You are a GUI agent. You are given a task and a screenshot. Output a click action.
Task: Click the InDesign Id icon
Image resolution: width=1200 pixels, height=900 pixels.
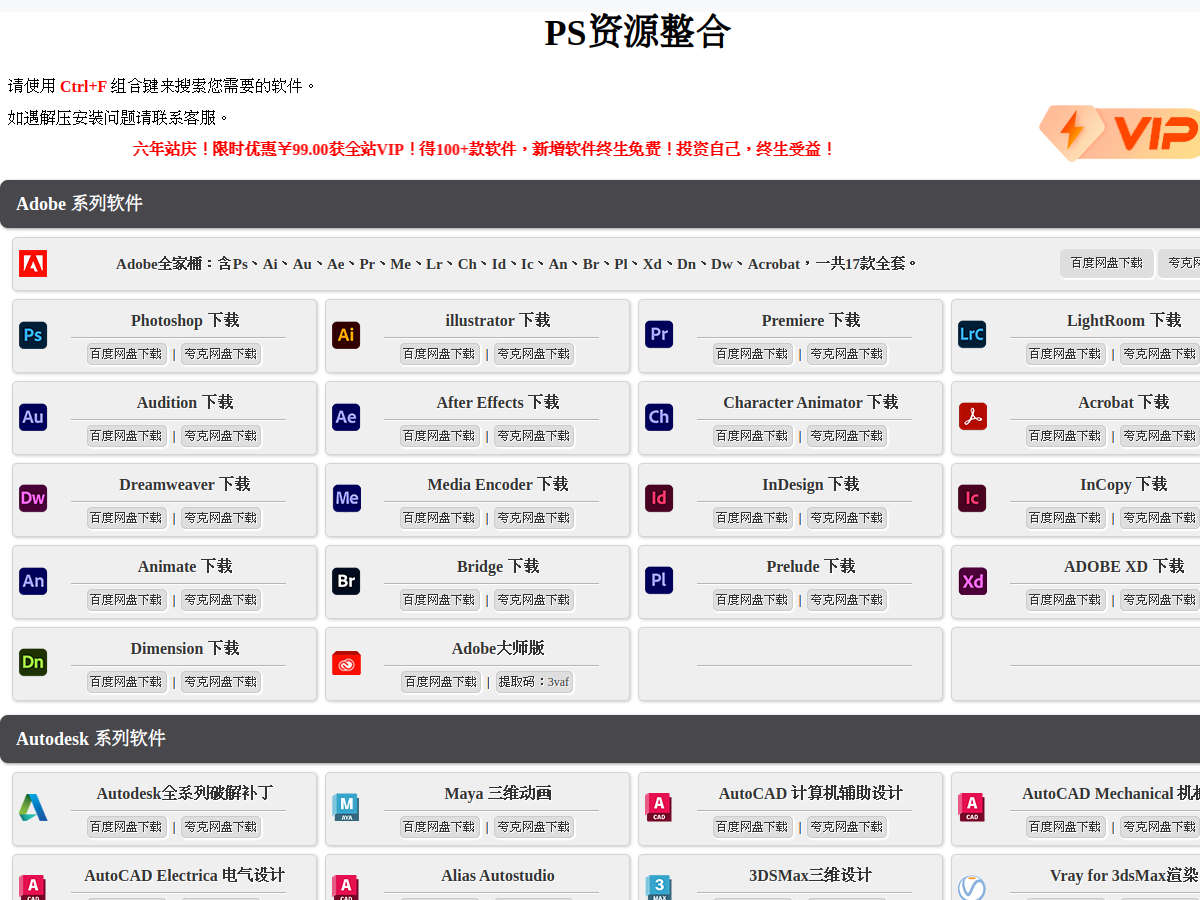(x=659, y=499)
